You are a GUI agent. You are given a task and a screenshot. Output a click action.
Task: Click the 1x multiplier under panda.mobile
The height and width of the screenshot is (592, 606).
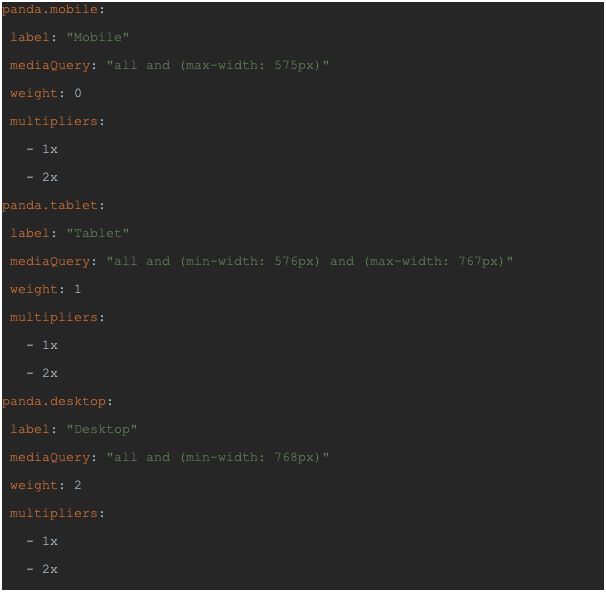coord(50,149)
